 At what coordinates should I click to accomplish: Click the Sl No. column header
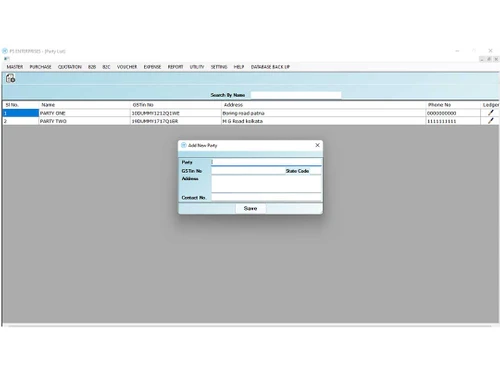point(21,105)
